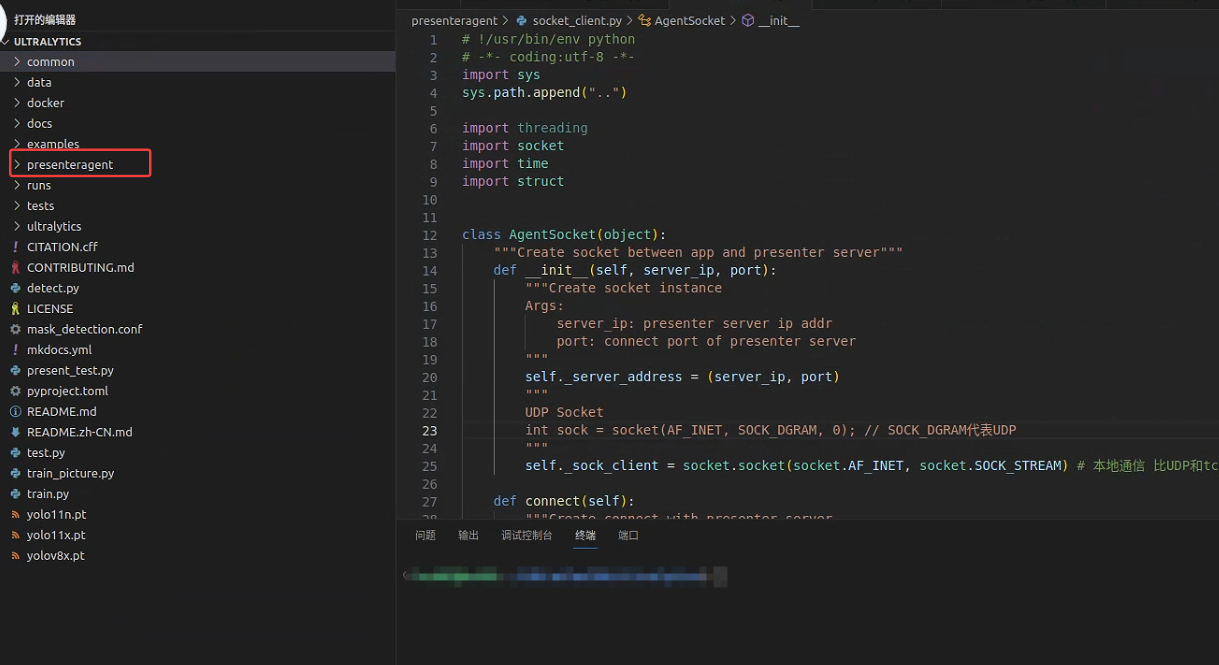Click the test.py Python icon
The image size is (1219, 665).
15,453
